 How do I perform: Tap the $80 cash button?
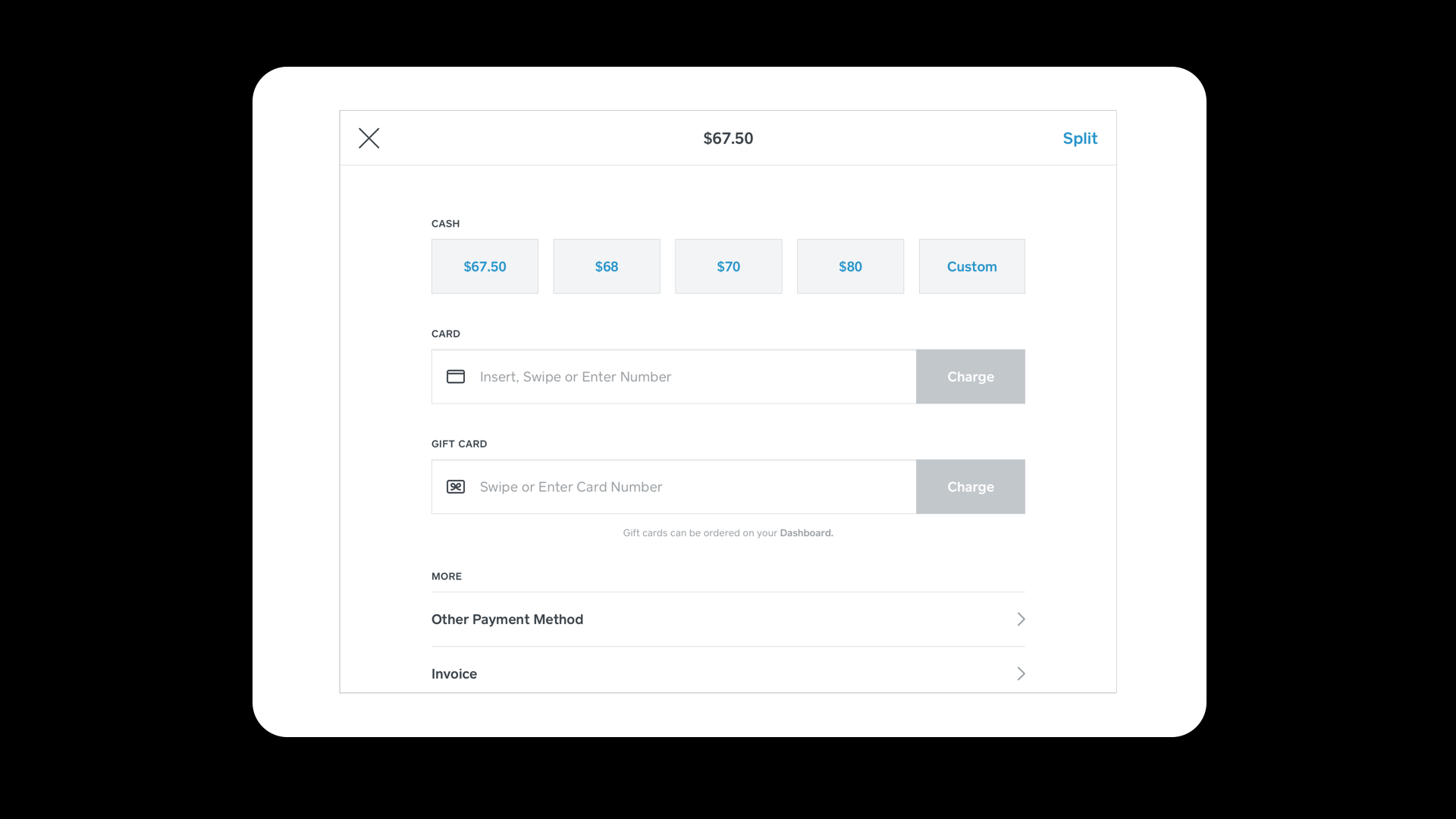[850, 266]
